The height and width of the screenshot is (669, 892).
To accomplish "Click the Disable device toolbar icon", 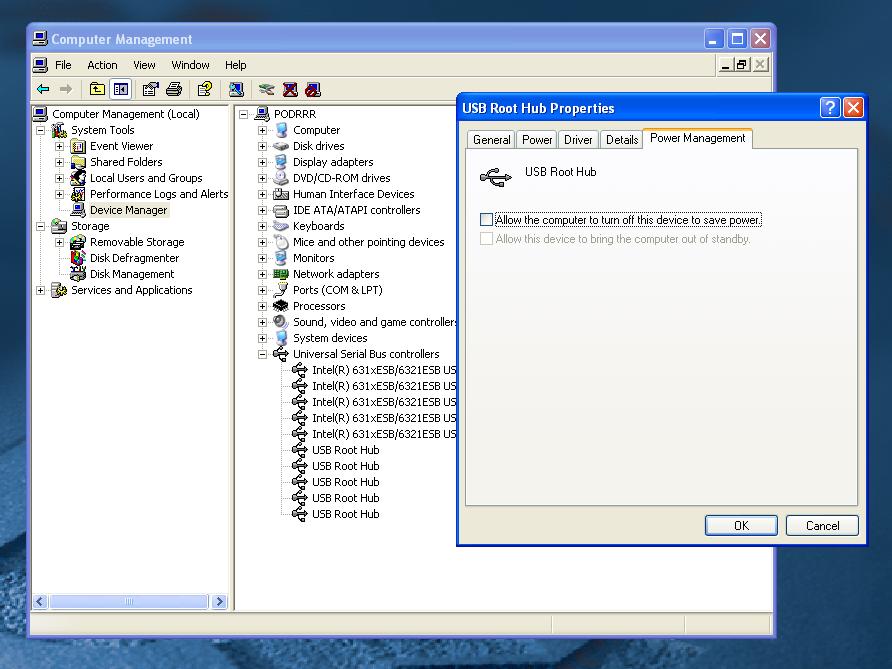I will click(x=312, y=89).
